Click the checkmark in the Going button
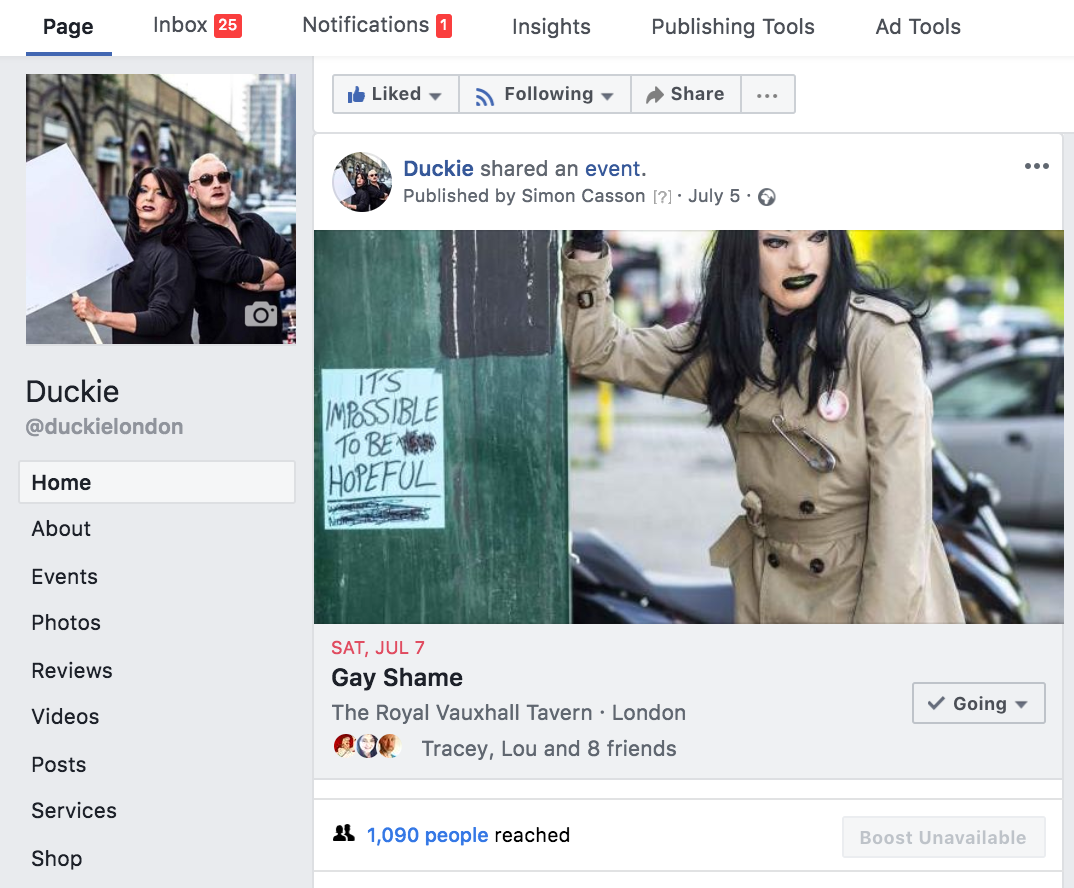The image size is (1074, 888). [x=936, y=703]
